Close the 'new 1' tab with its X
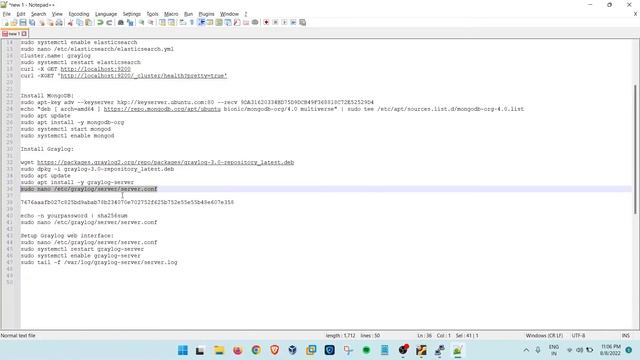Screen dimensions: 640x360 pos(24,34)
